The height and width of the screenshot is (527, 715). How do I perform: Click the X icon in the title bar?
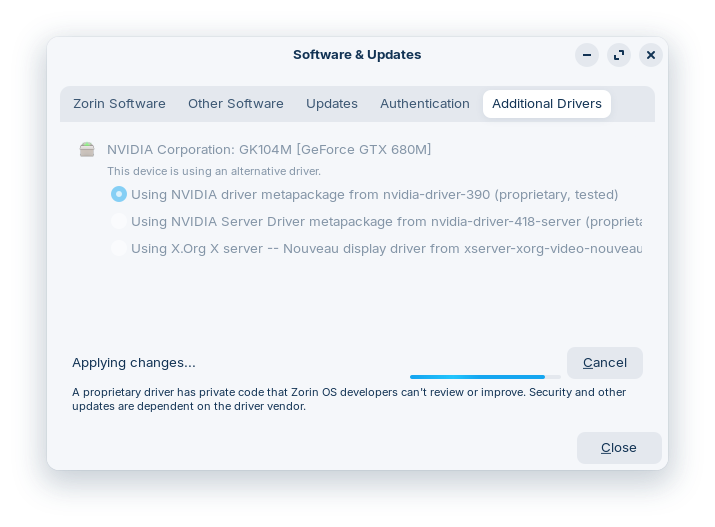[x=651, y=55]
